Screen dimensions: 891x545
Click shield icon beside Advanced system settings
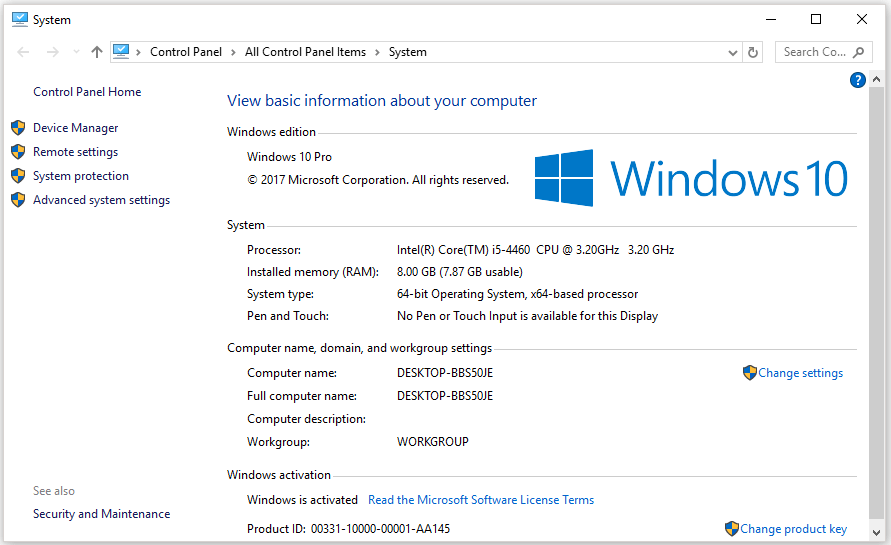pyautogui.click(x=18, y=199)
